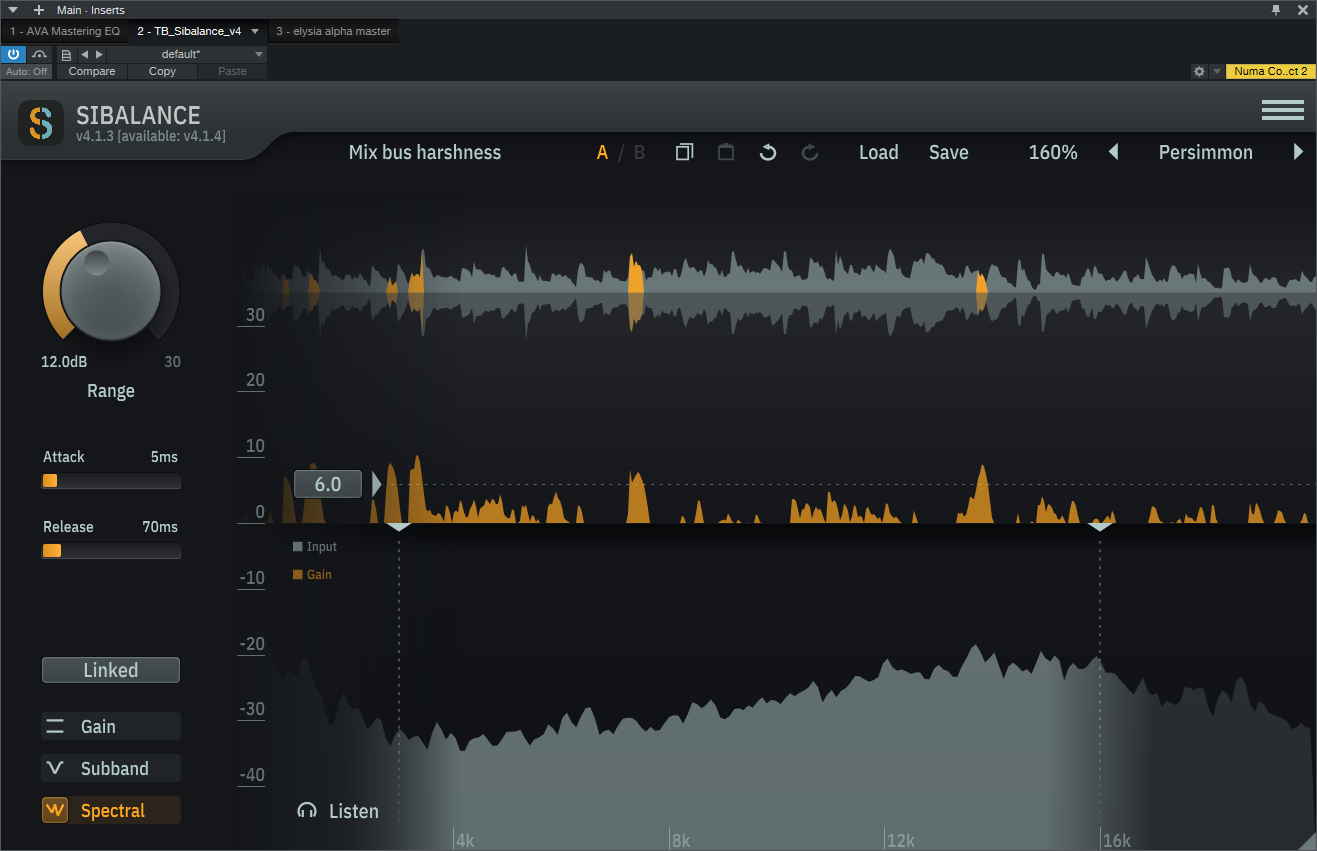Open the preset file document icon

[66, 54]
